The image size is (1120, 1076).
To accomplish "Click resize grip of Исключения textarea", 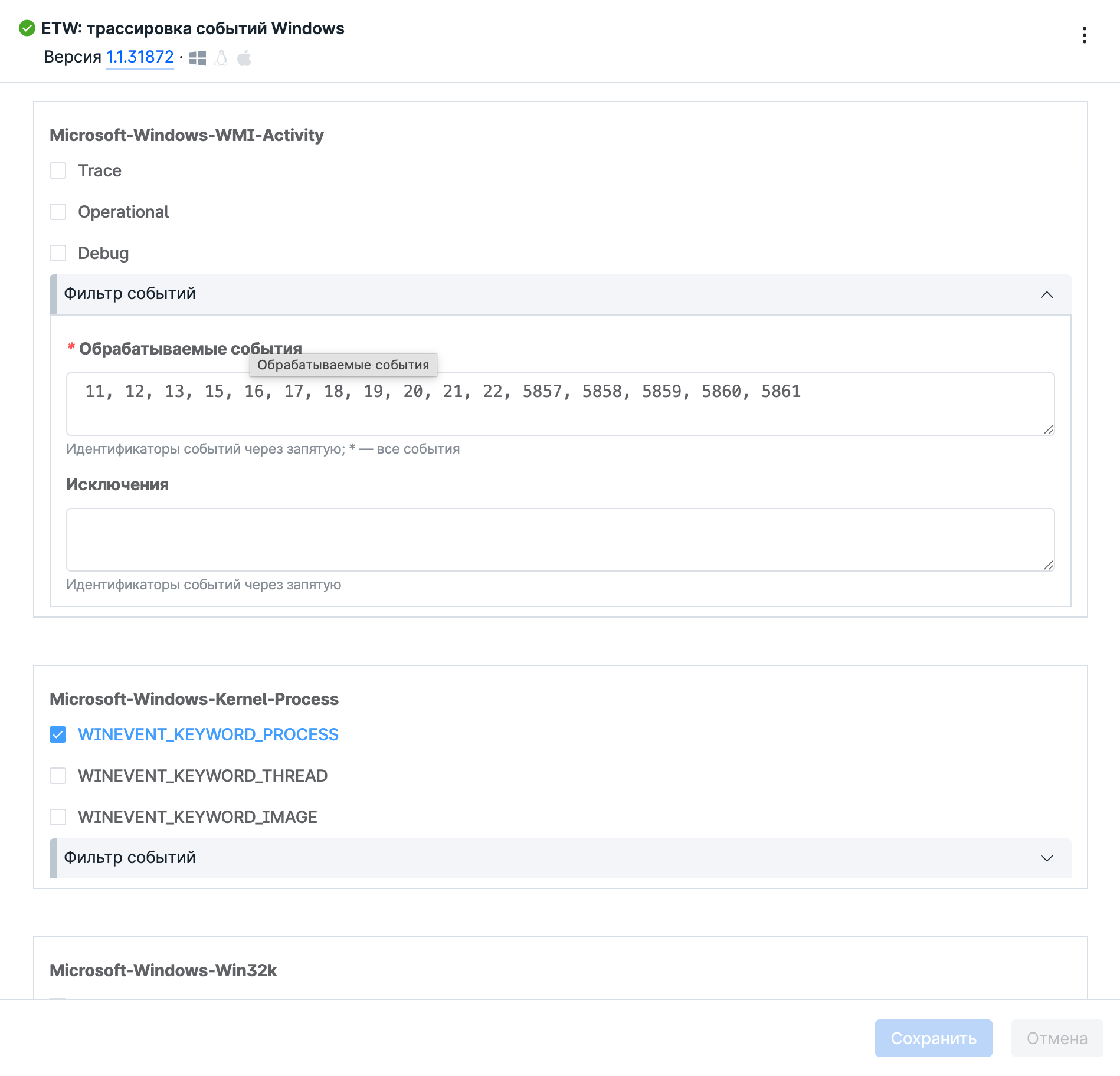I will (1048, 565).
